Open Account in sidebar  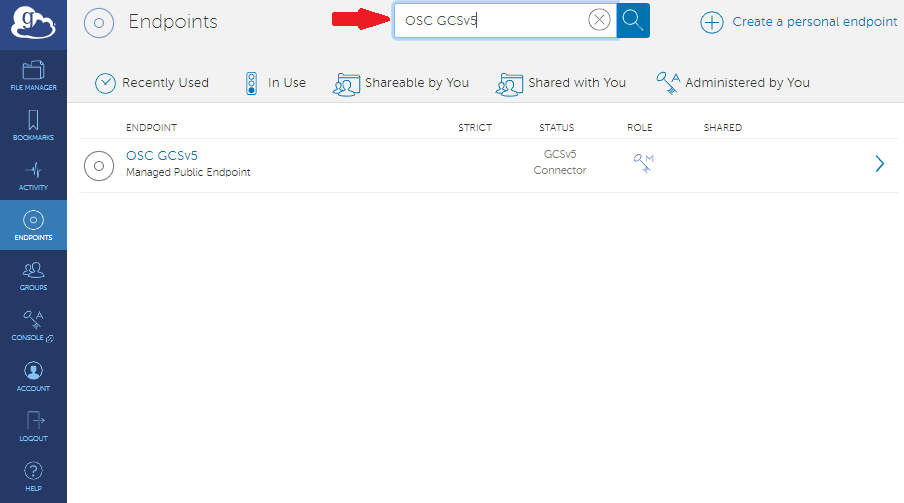(33, 376)
